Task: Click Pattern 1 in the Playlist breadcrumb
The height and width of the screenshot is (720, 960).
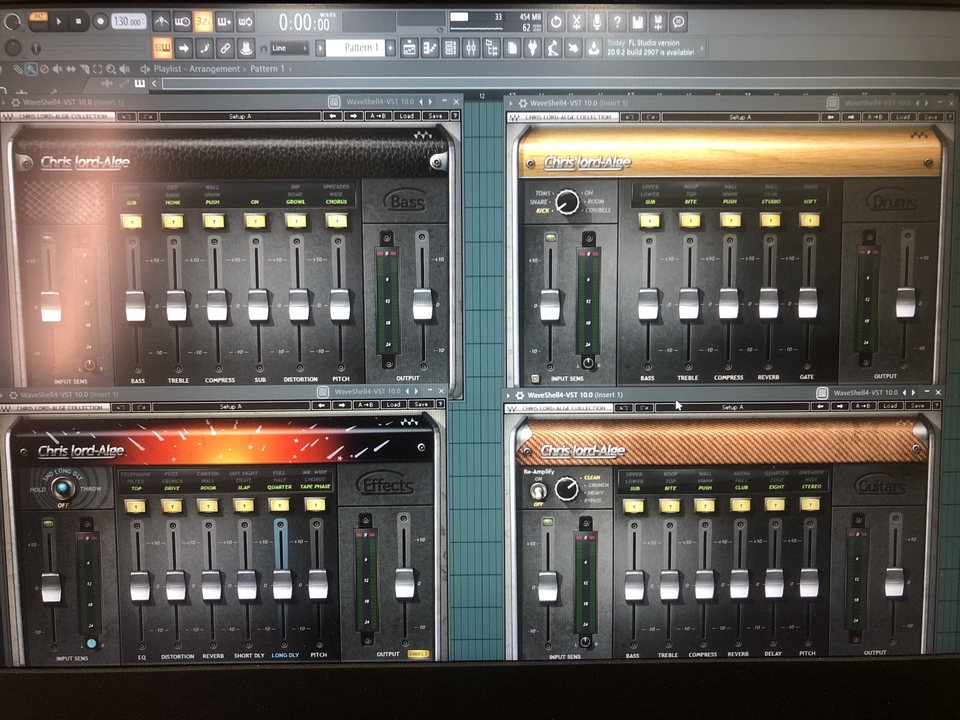Action: pyautogui.click(x=267, y=69)
